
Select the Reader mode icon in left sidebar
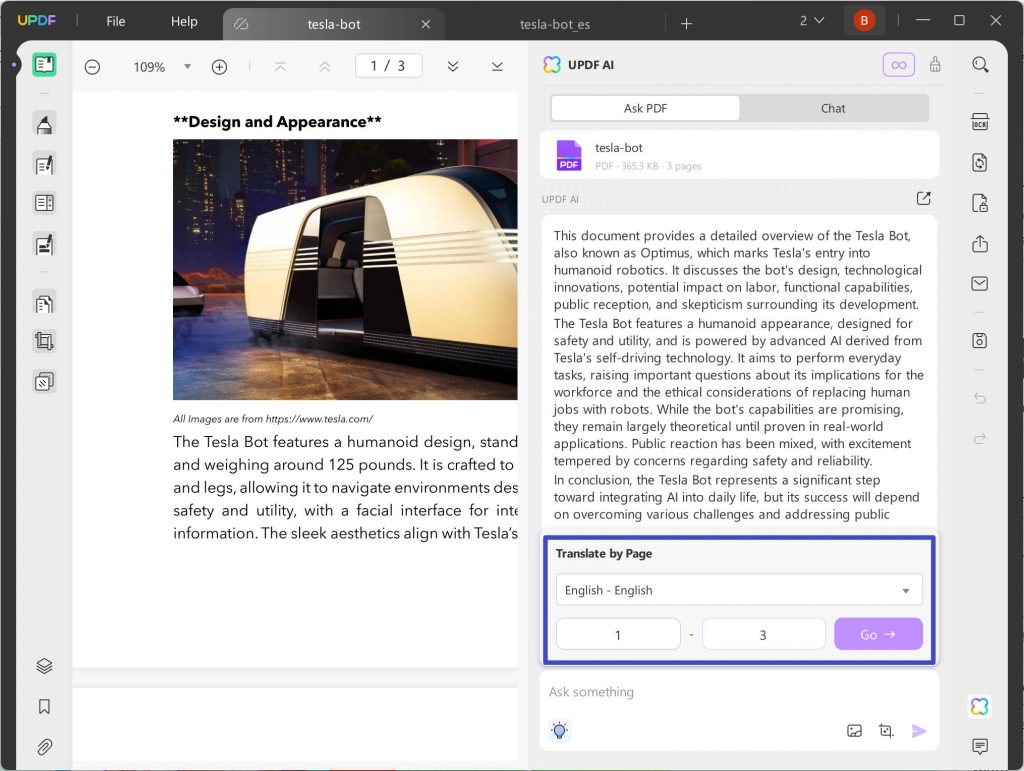tap(43, 64)
